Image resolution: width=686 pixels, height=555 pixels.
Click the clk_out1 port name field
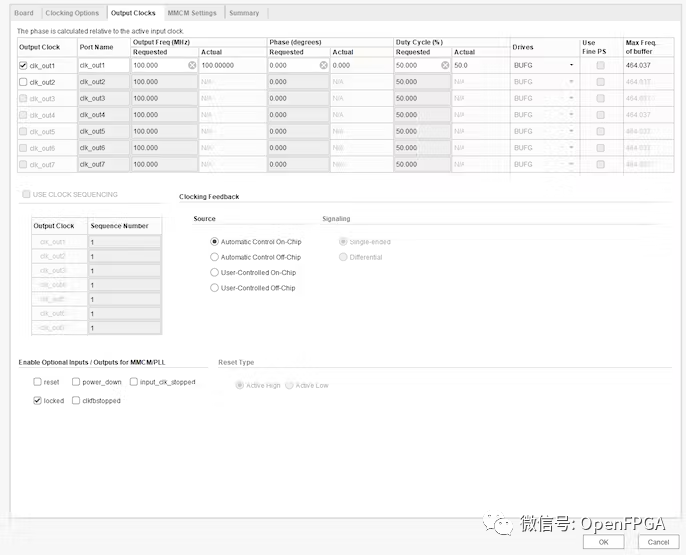tap(103, 65)
